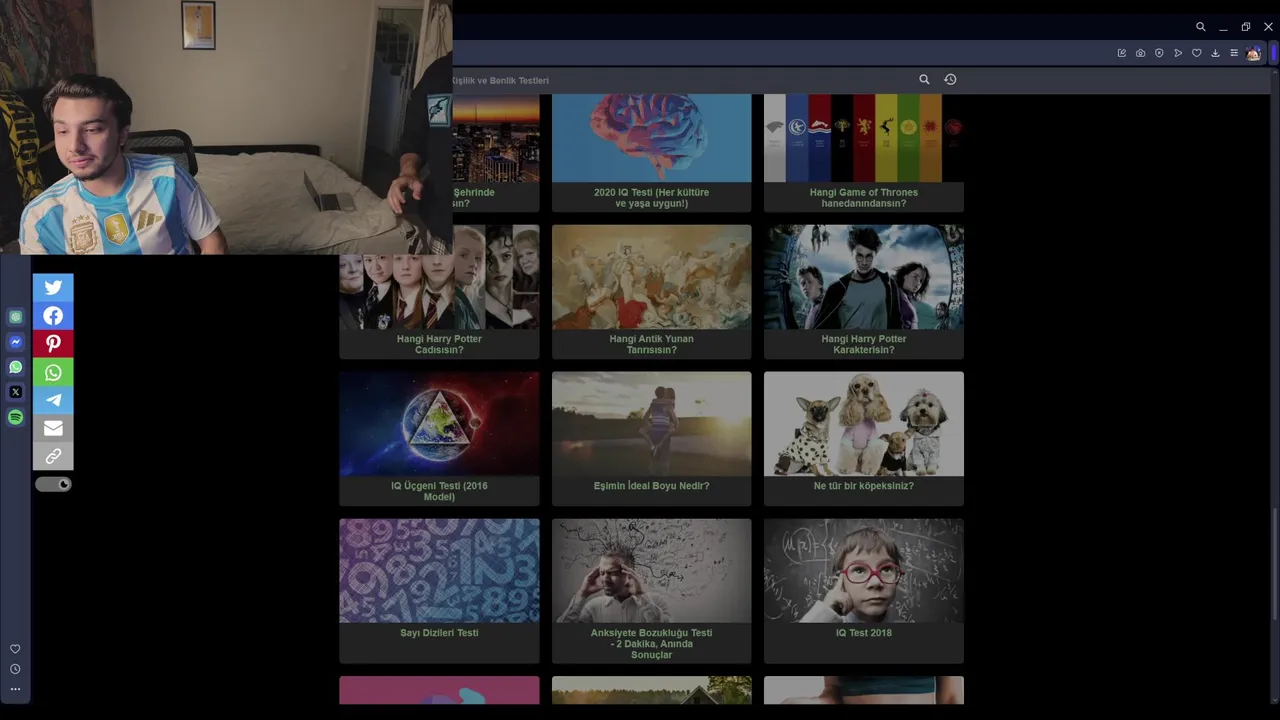Viewport: 1280px width, 720px height.
Task: Click the purple numbers thumbnail
Action: click(439, 571)
